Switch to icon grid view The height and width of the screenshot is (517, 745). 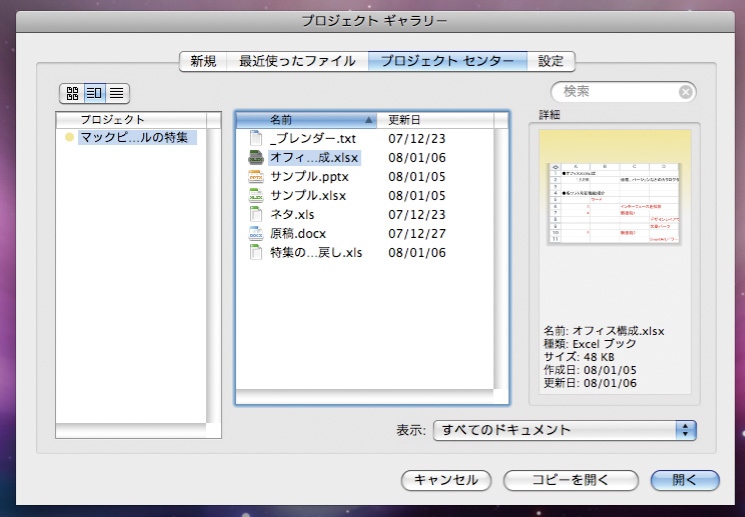pos(72,93)
